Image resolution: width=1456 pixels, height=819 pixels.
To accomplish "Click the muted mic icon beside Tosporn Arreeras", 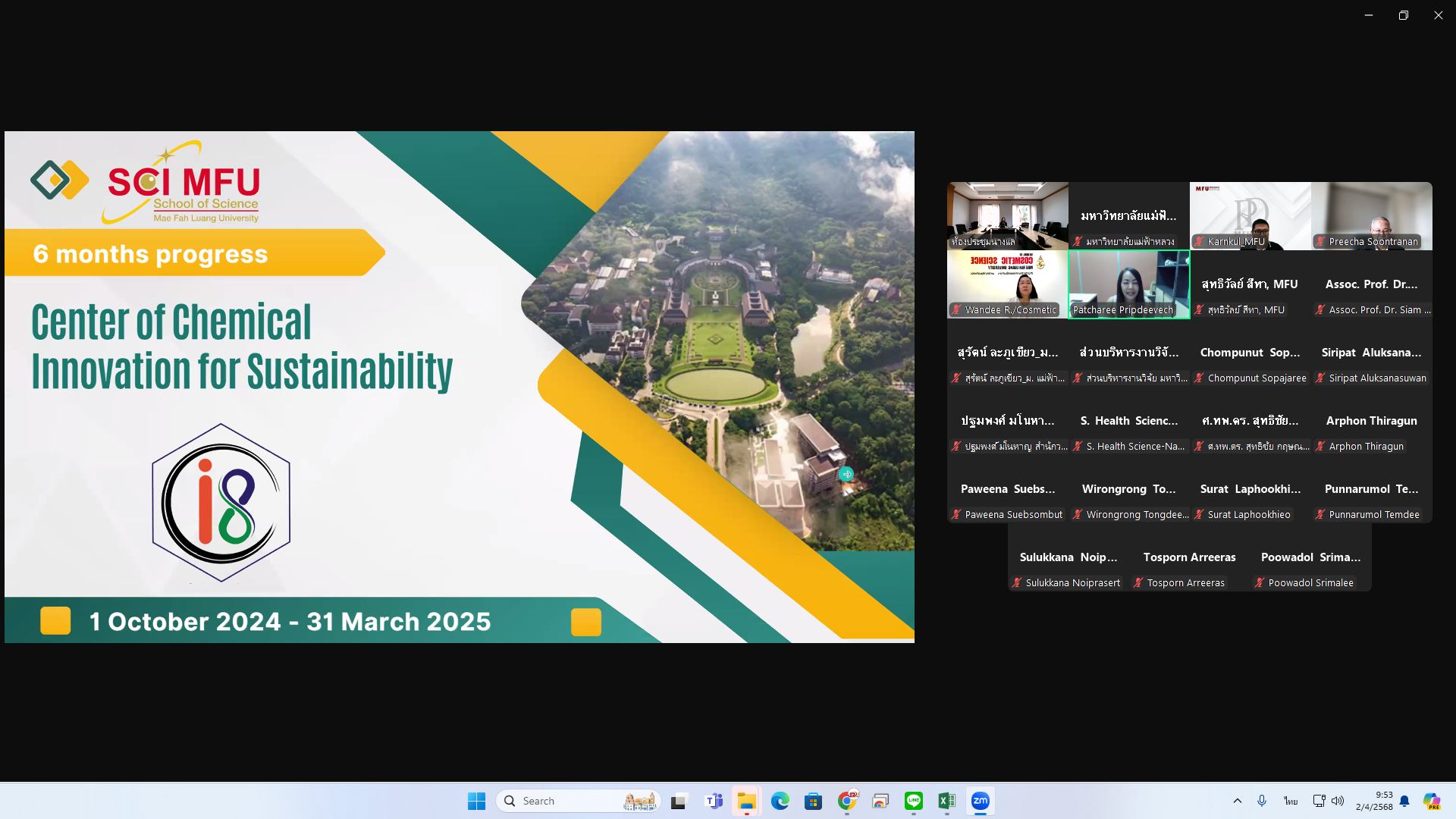I will pos(1138,583).
